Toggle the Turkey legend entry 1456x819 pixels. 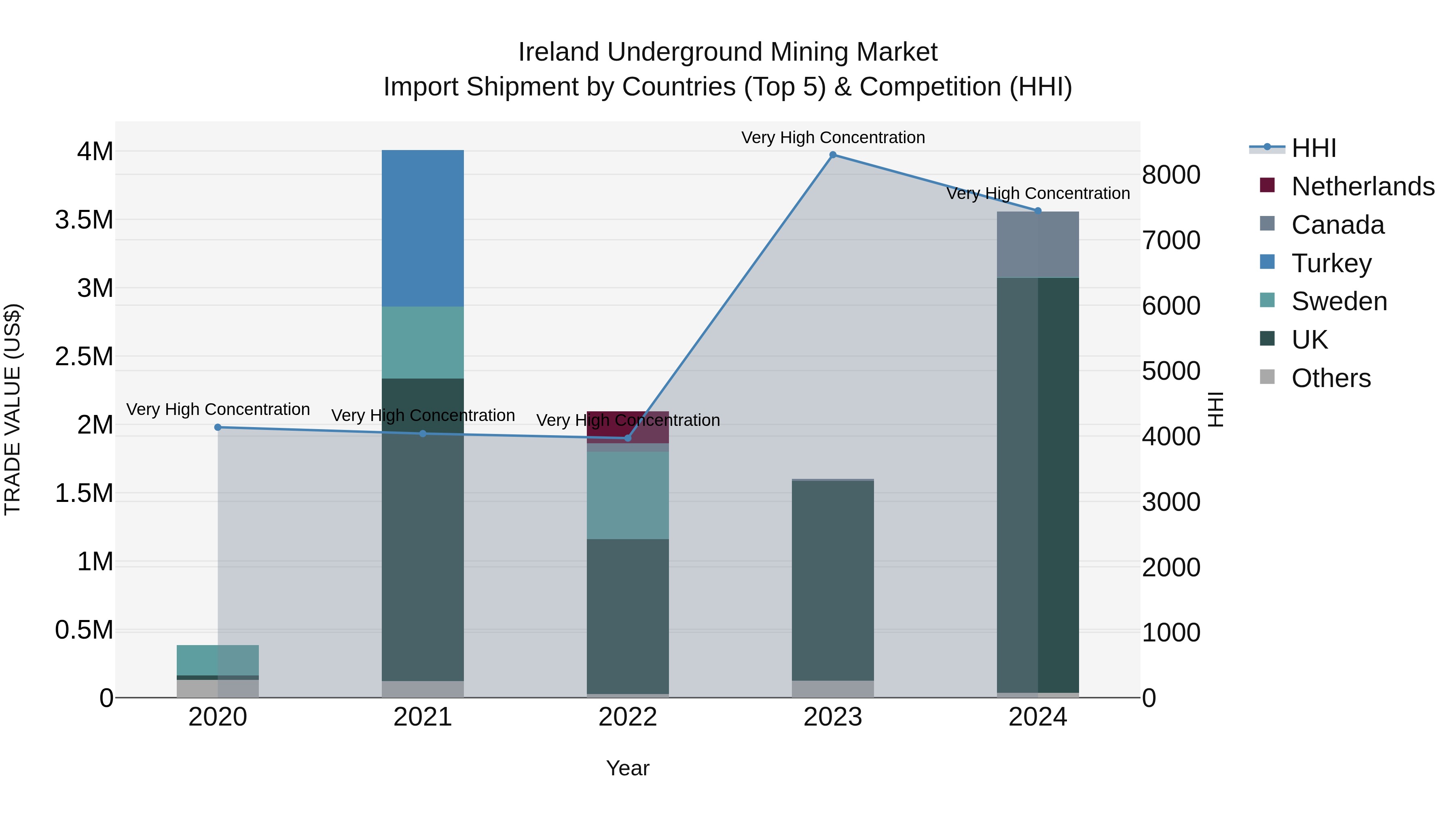[1315, 263]
